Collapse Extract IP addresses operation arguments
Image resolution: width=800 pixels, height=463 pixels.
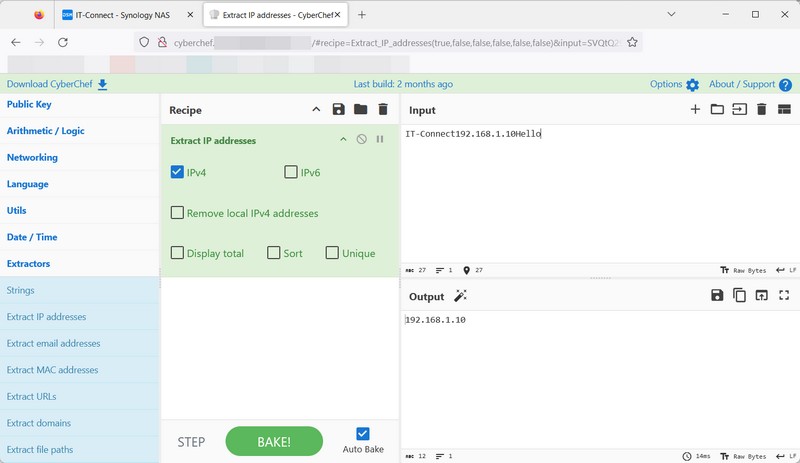(343, 139)
